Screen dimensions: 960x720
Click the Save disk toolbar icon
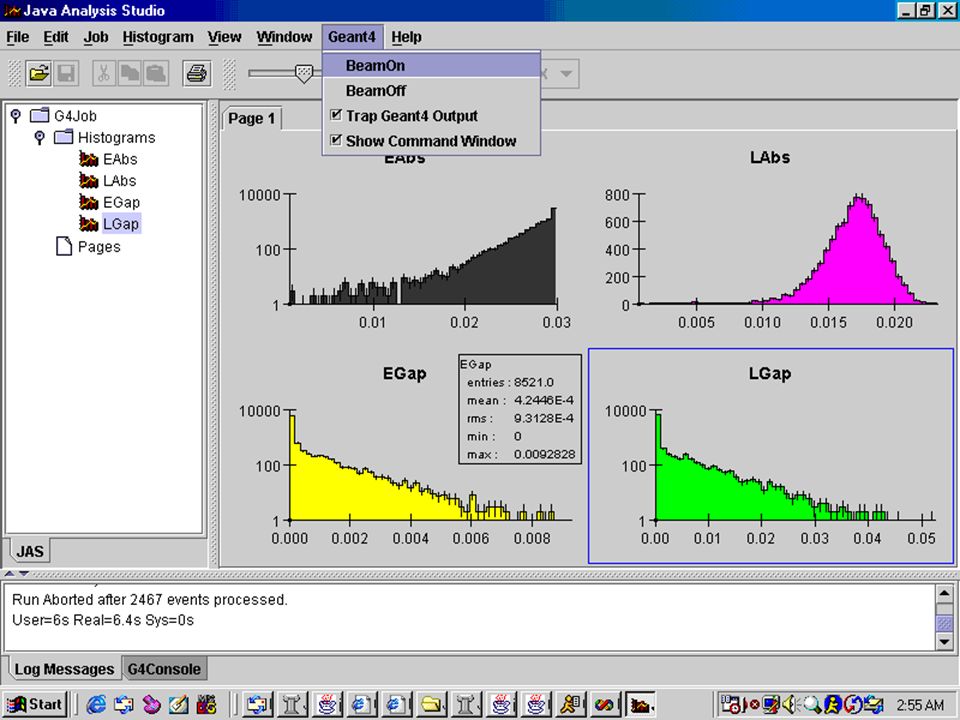[66, 73]
